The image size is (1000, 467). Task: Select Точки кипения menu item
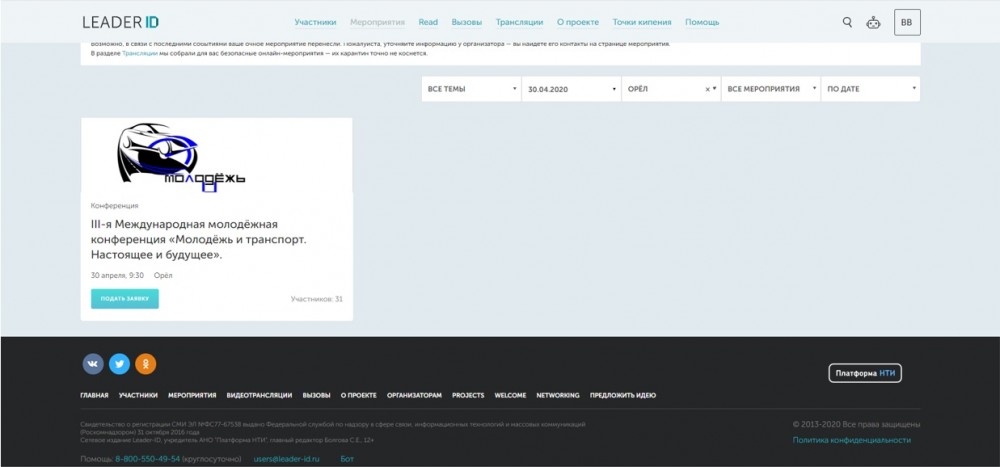[642, 22]
